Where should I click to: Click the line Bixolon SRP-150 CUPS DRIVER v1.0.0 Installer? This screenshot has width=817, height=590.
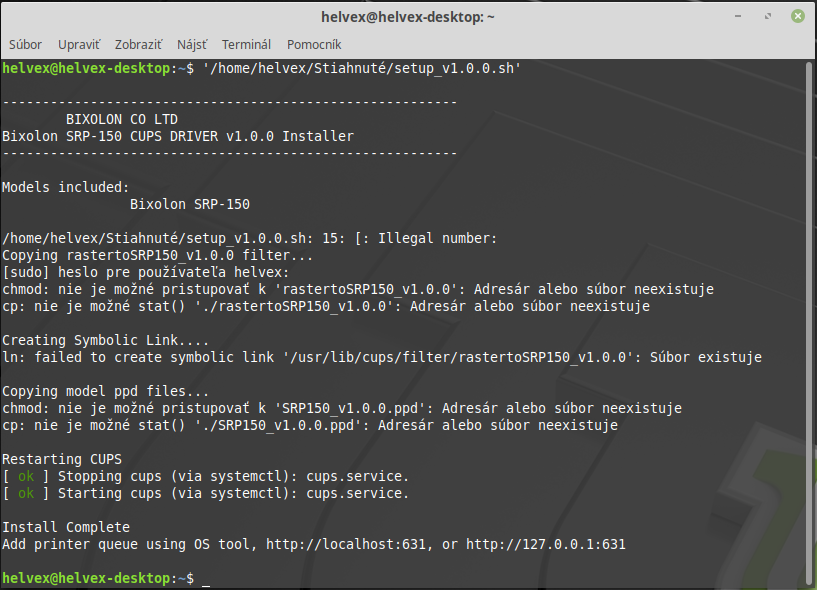coord(178,137)
